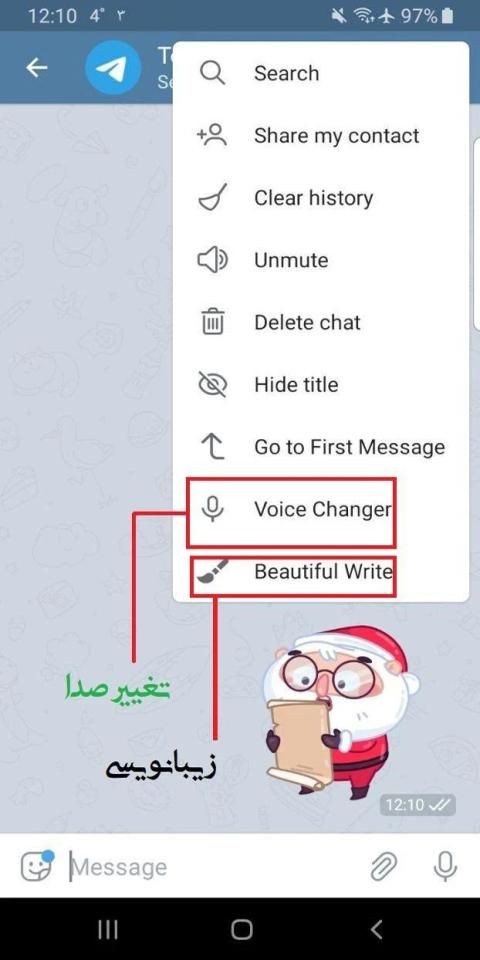480x960 pixels.
Task: Open the Santa Claus sticker
Action: (x=342, y=712)
